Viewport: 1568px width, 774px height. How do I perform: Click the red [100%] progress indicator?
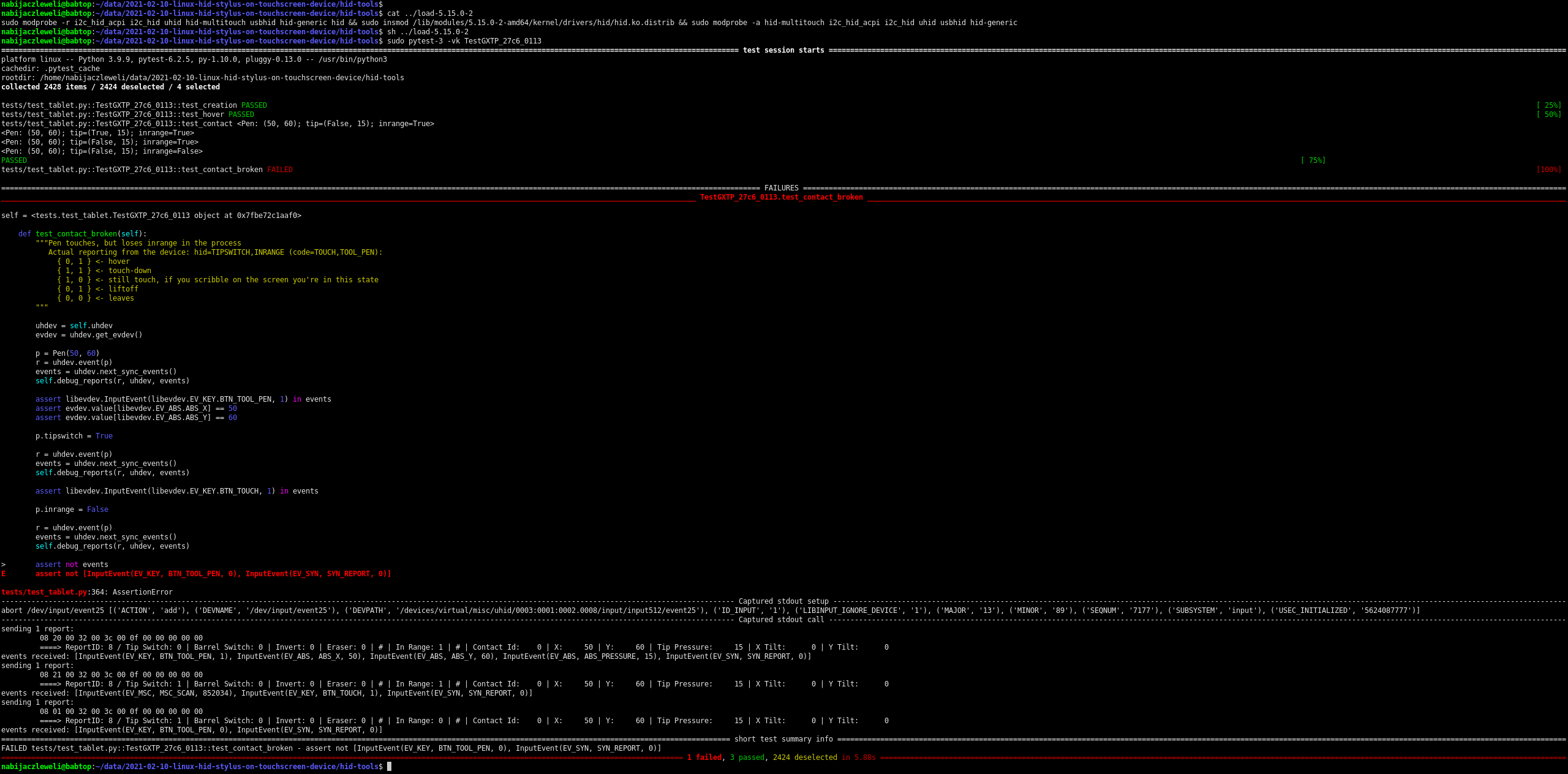click(1548, 170)
